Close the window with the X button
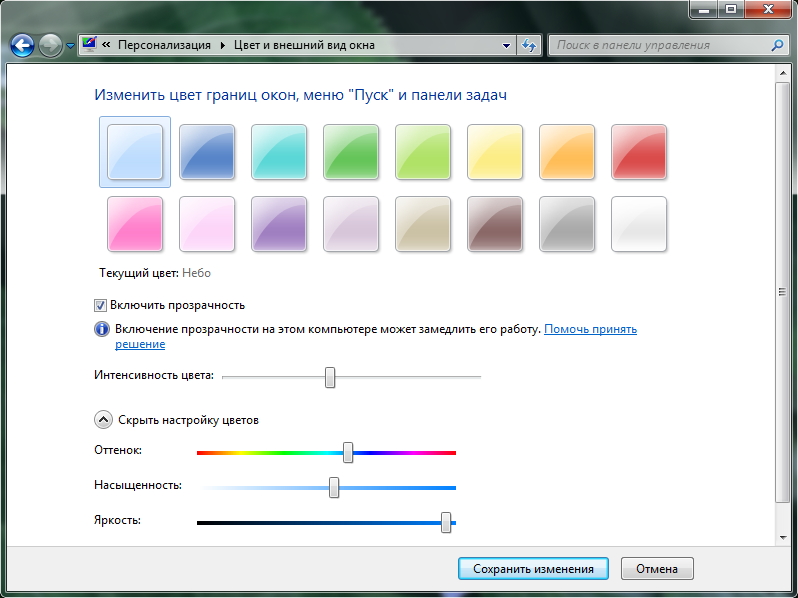798x598 pixels. (768, 9)
